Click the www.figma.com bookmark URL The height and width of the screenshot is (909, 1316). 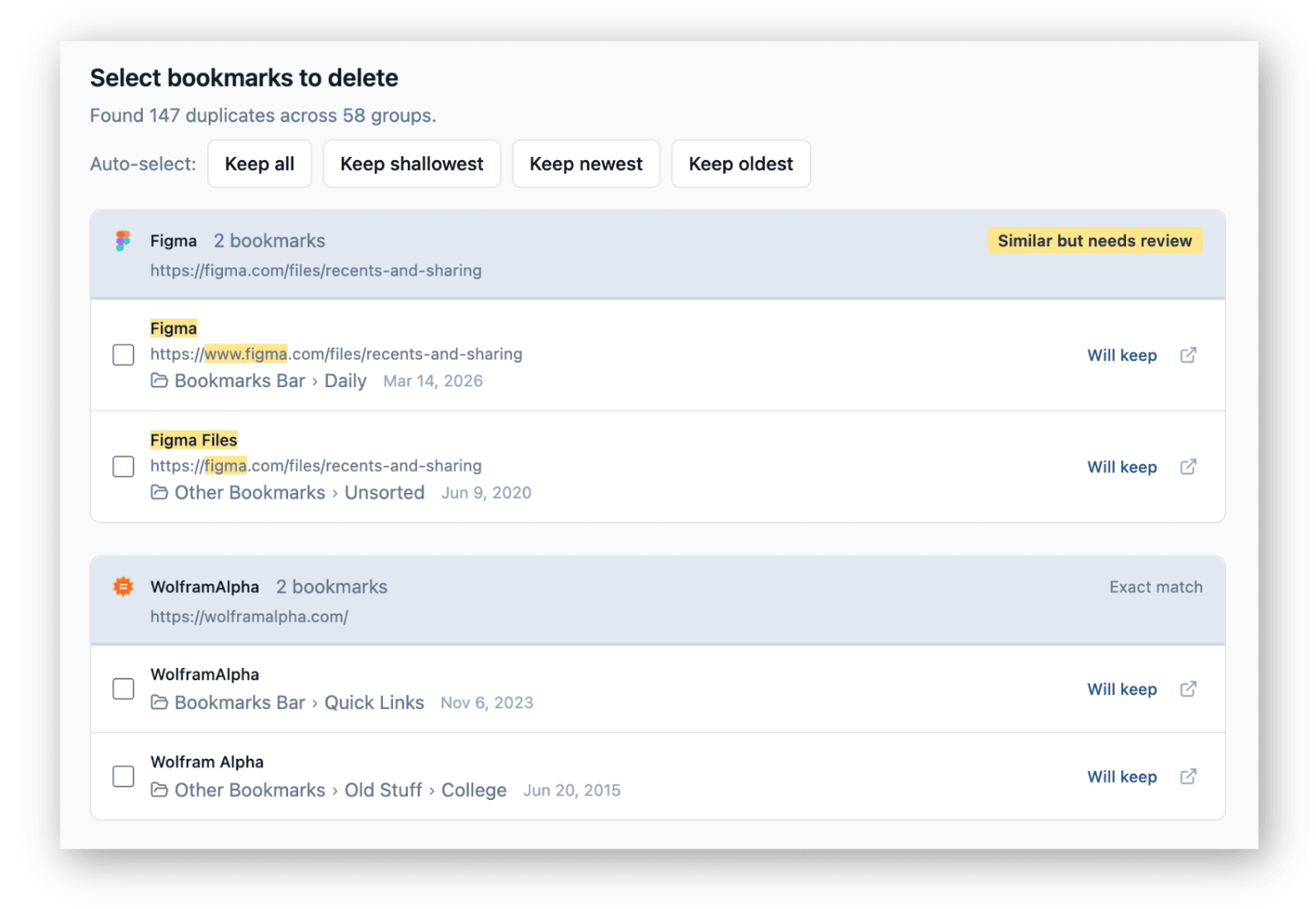[x=336, y=353]
